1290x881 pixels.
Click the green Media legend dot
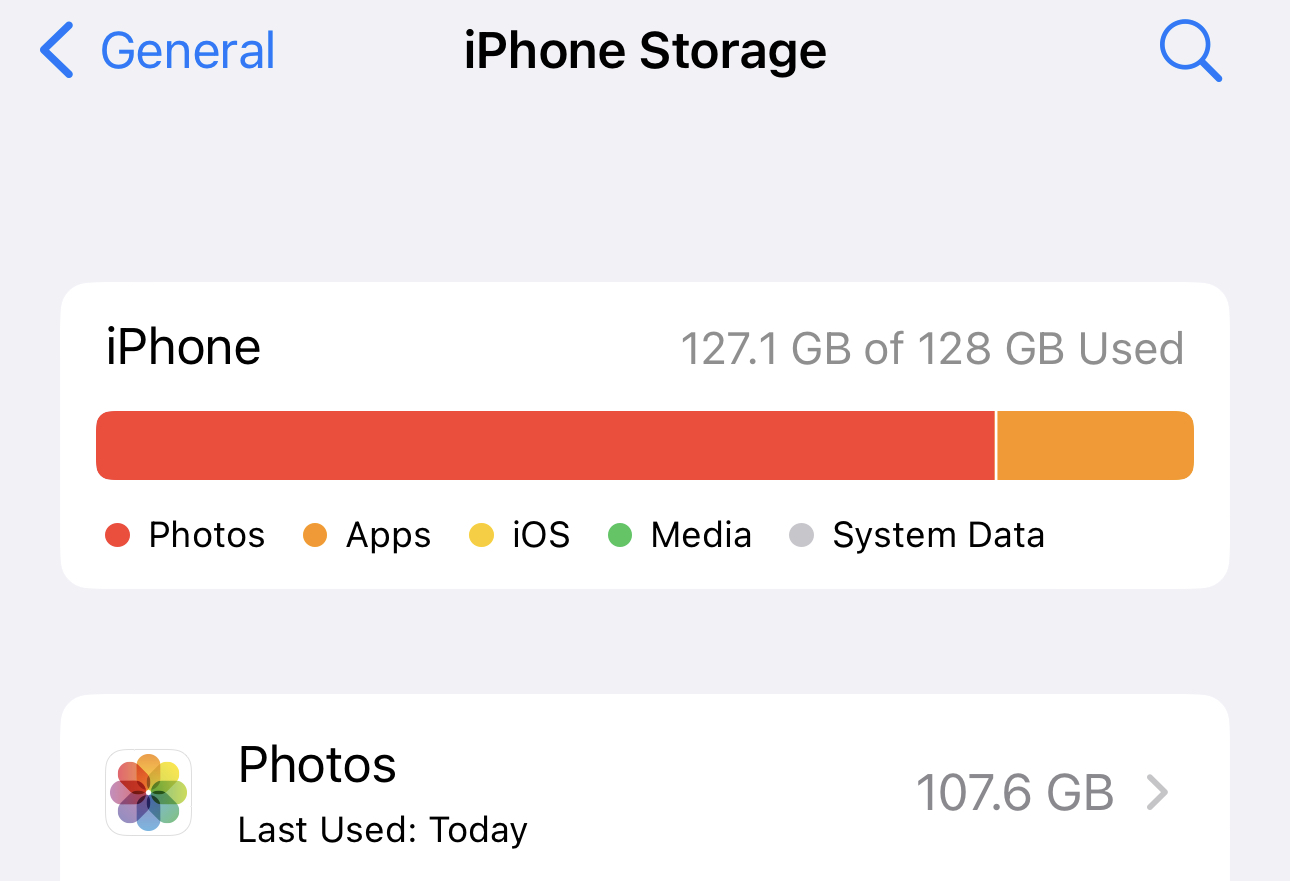[x=620, y=535]
